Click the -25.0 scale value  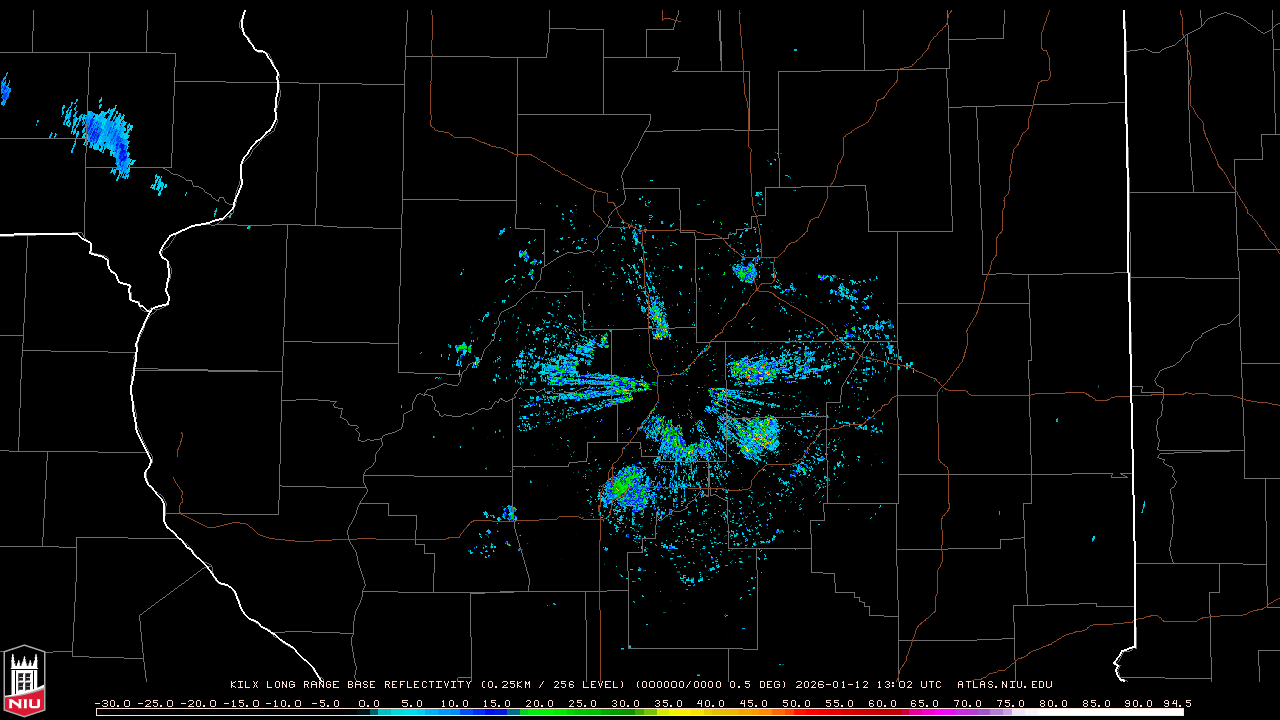click(x=155, y=703)
